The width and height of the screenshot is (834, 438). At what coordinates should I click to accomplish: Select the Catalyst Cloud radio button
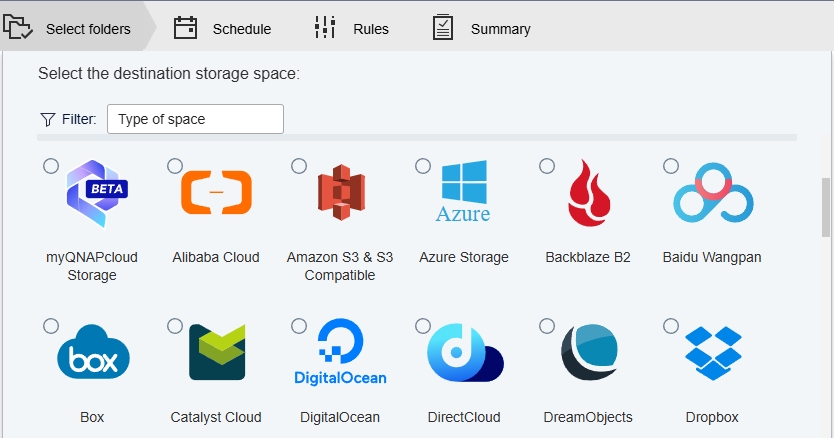(x=175, y=326)
